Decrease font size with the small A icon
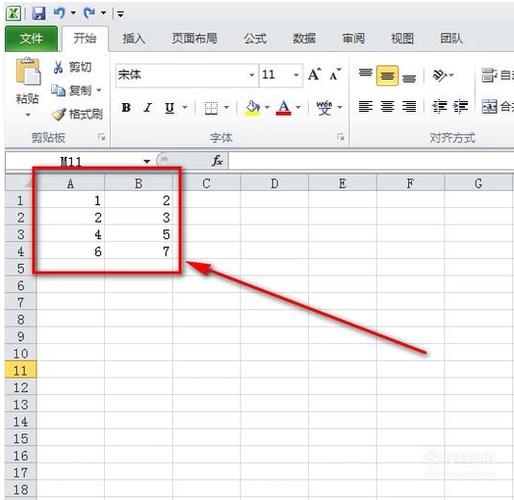Image resolution: width=514 pixels, height=500 pixels. tap(335, 75)
